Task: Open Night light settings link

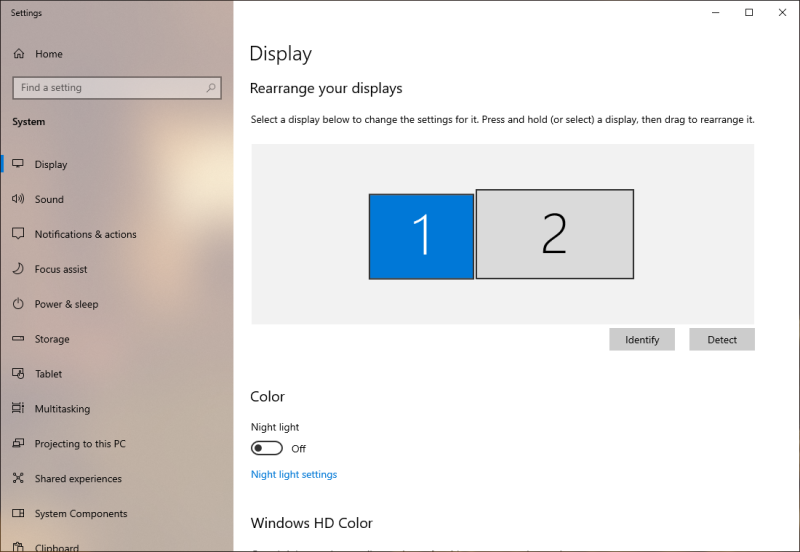Action: pyautogui.click(x=294, y=474)
